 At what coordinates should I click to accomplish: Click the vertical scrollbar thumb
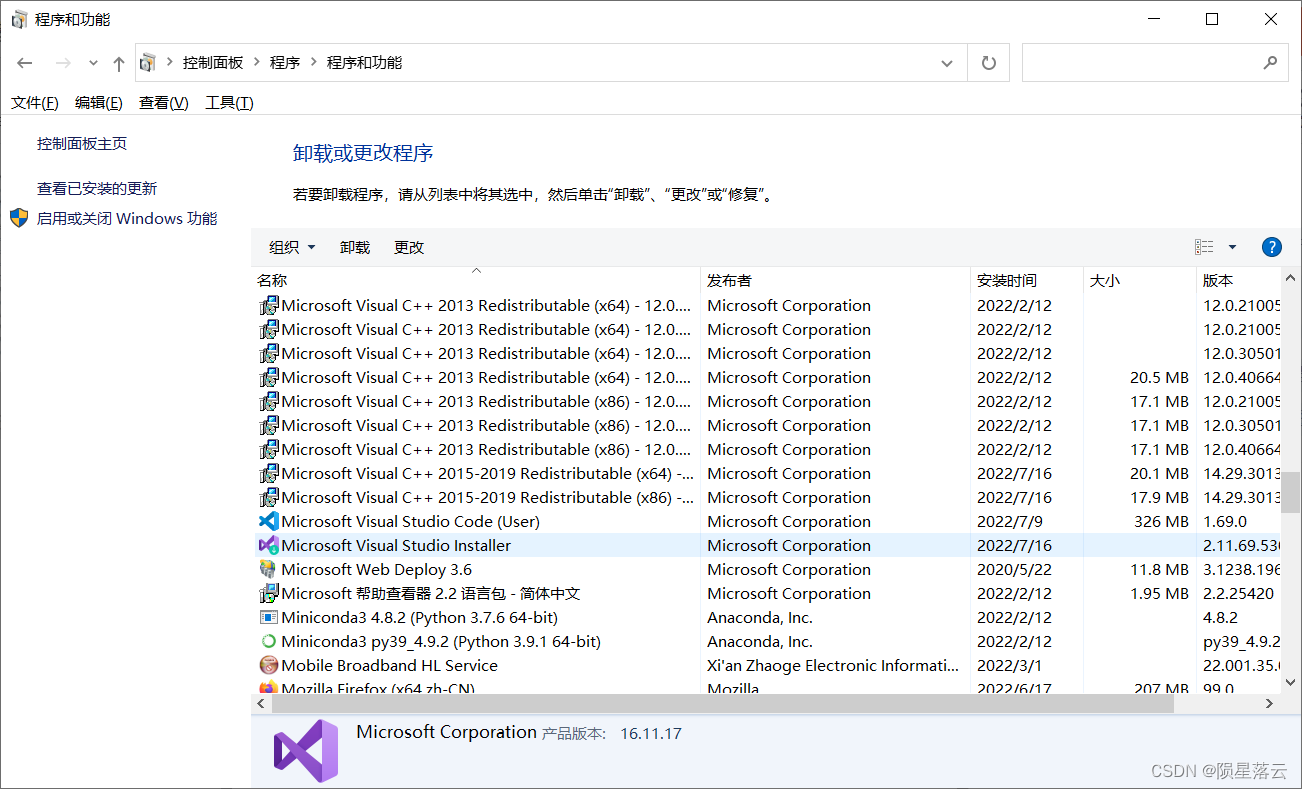point(1291,491)
